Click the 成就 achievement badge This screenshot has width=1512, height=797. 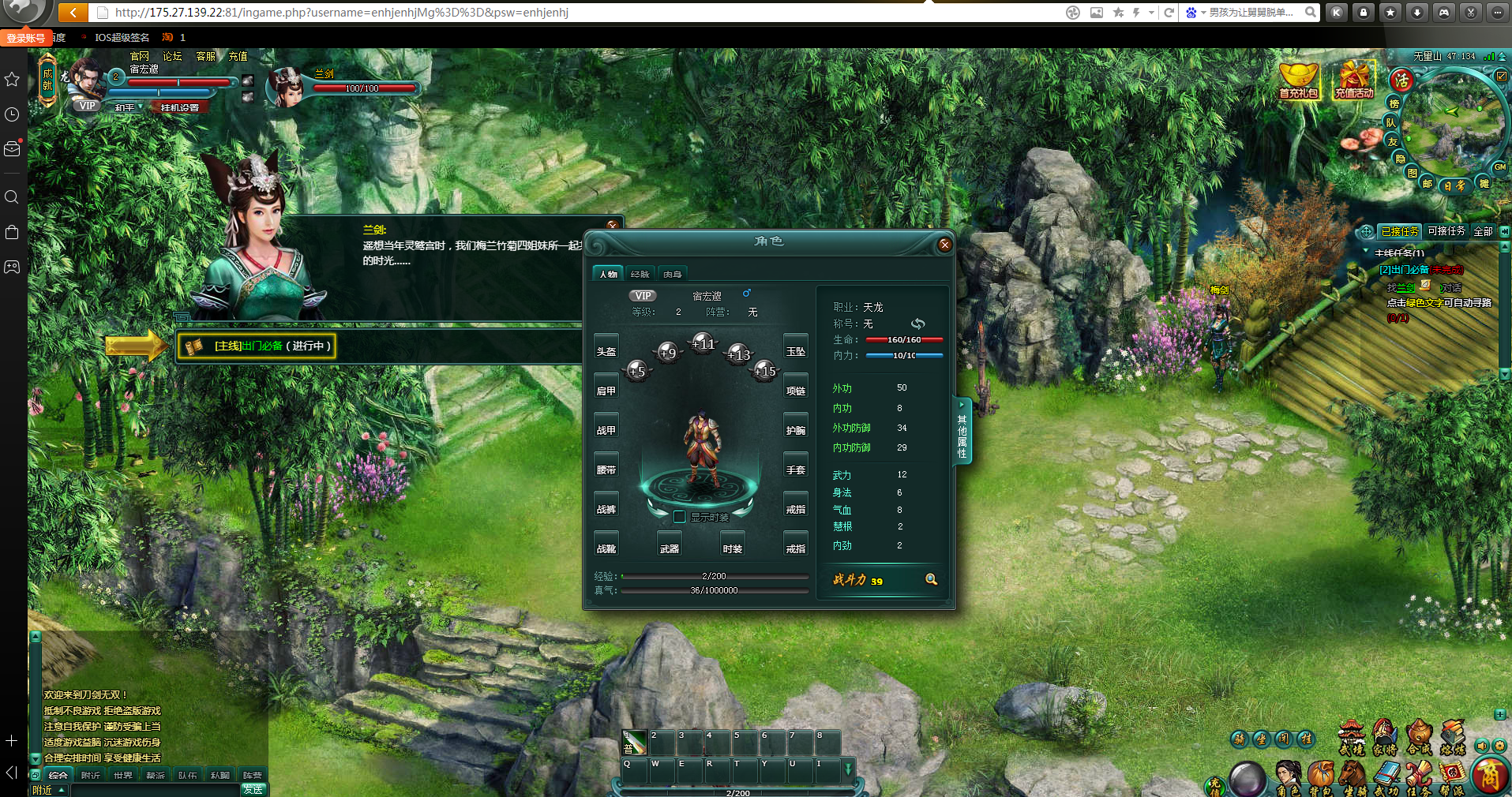(47, 80)
